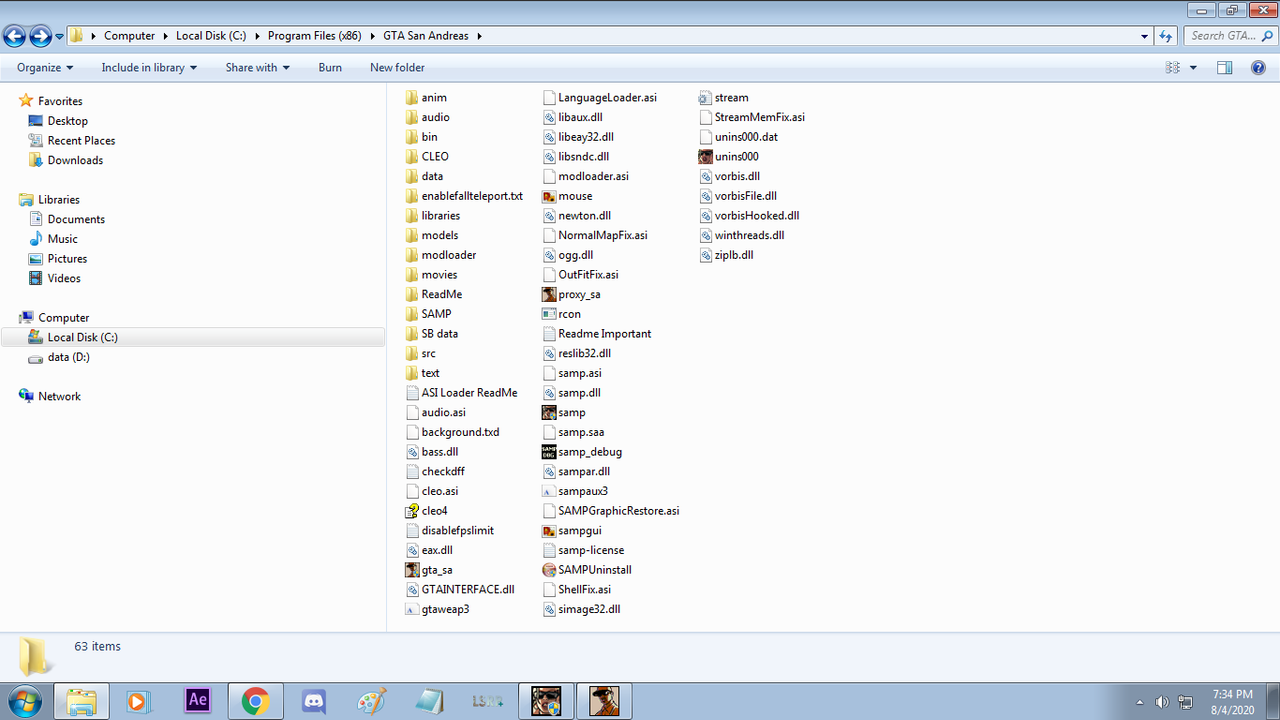Open the Help question mark icon
The image size is (1280, 720).
point(1259,67)
